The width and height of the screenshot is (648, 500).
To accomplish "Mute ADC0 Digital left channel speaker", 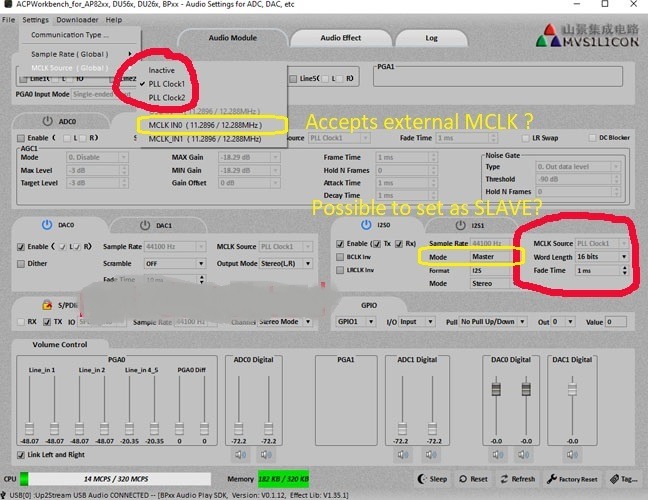I will click(x=241, y=455).
